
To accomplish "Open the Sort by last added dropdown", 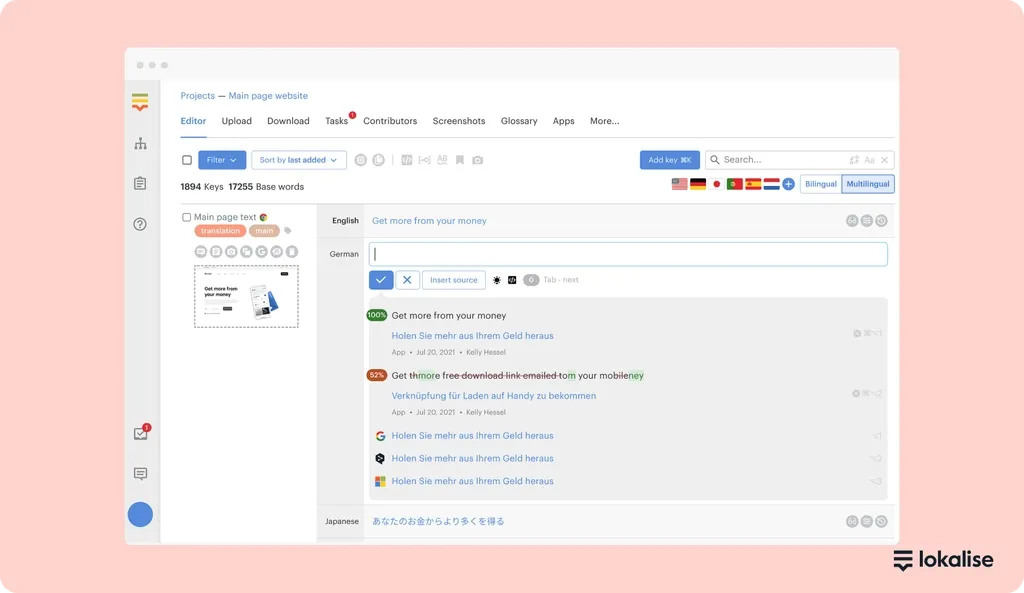I will click(x=298, y=160).
